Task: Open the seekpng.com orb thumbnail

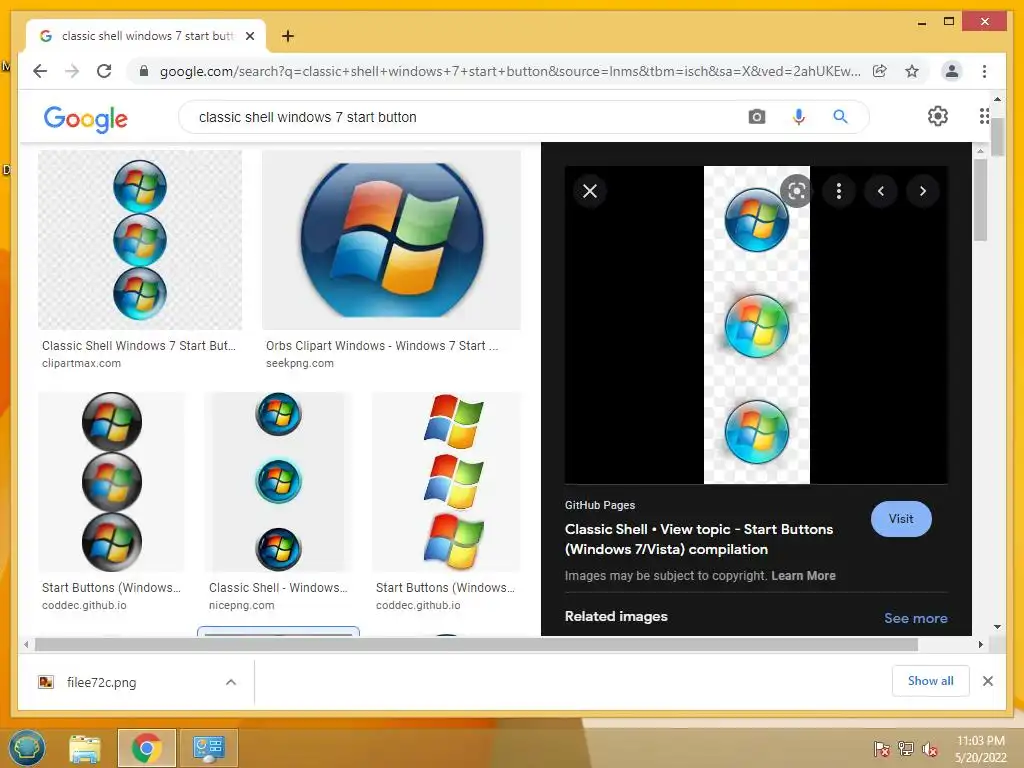Action: [x=391, y=240]
